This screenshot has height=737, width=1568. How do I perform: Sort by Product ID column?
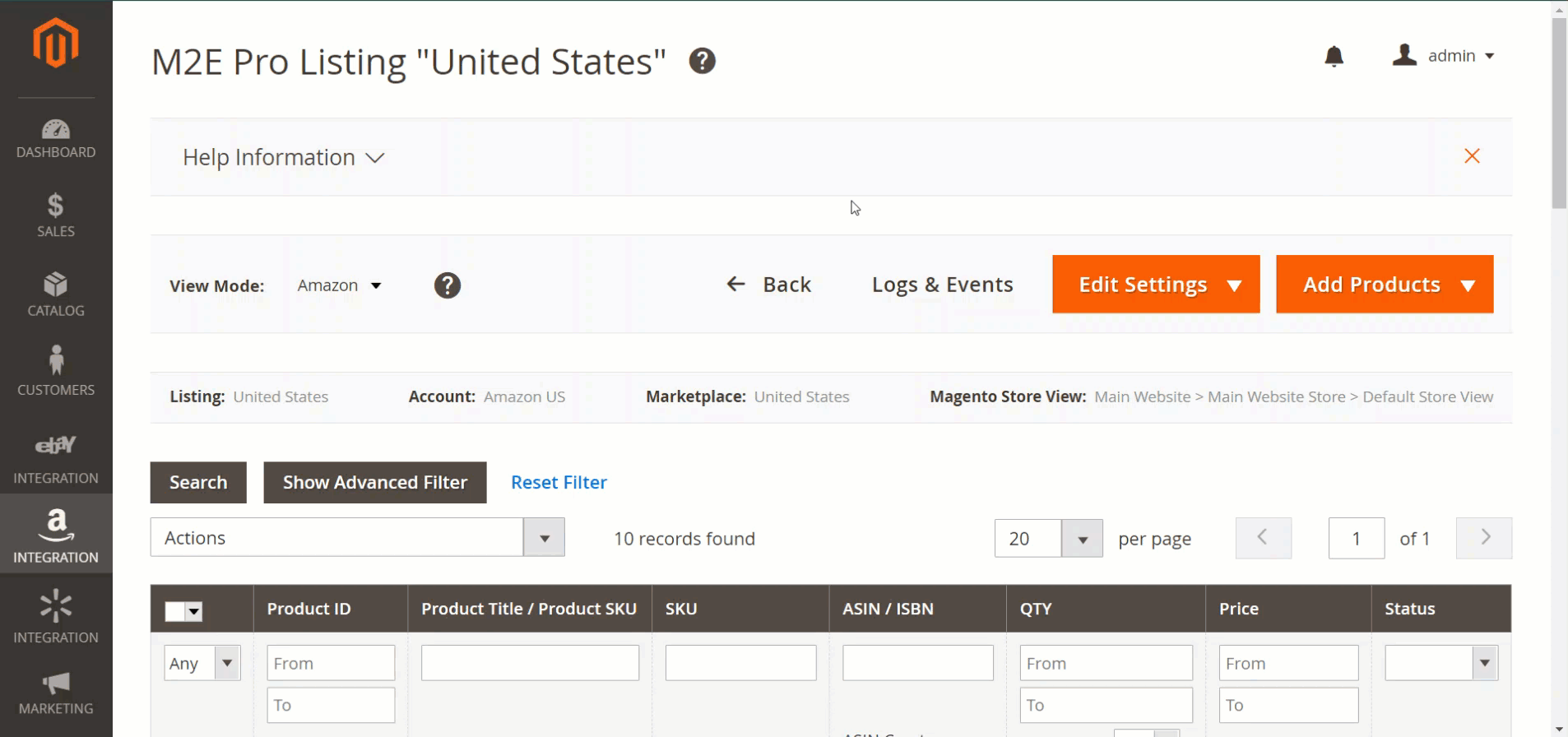(x=308, y=609)
